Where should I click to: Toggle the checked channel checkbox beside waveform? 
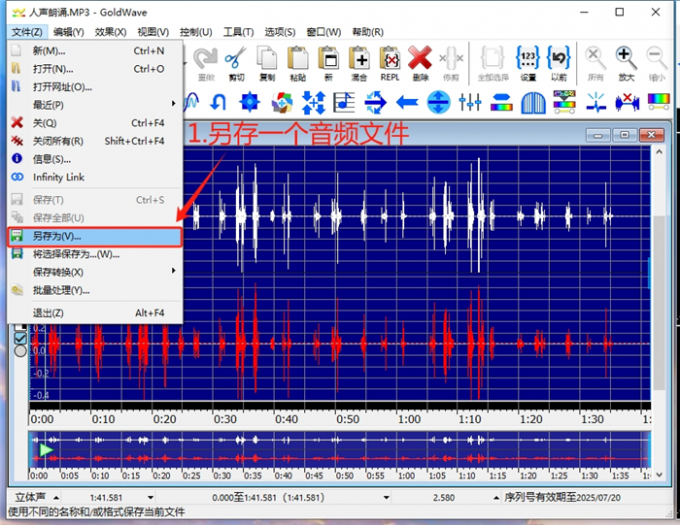pyautogui.click(x=20, y=338)
